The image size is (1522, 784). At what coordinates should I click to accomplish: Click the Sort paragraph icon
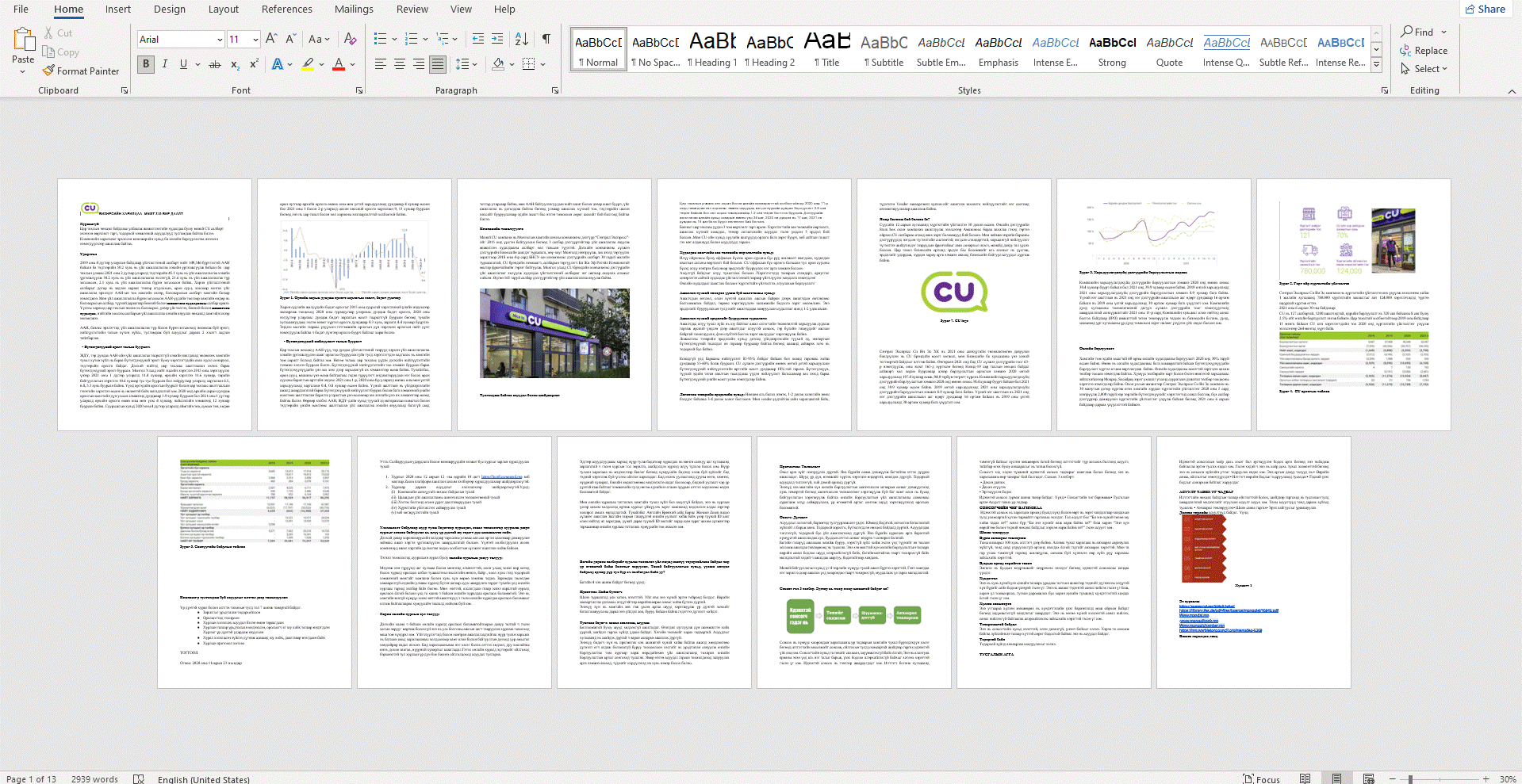click(x=521, y=39)
